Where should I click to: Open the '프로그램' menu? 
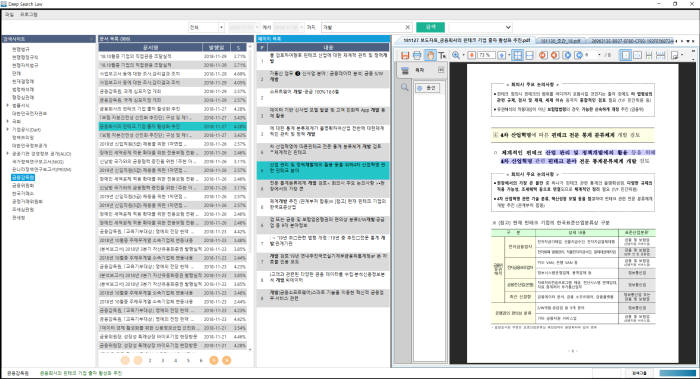pyautogui.click(x=29, y=15)
